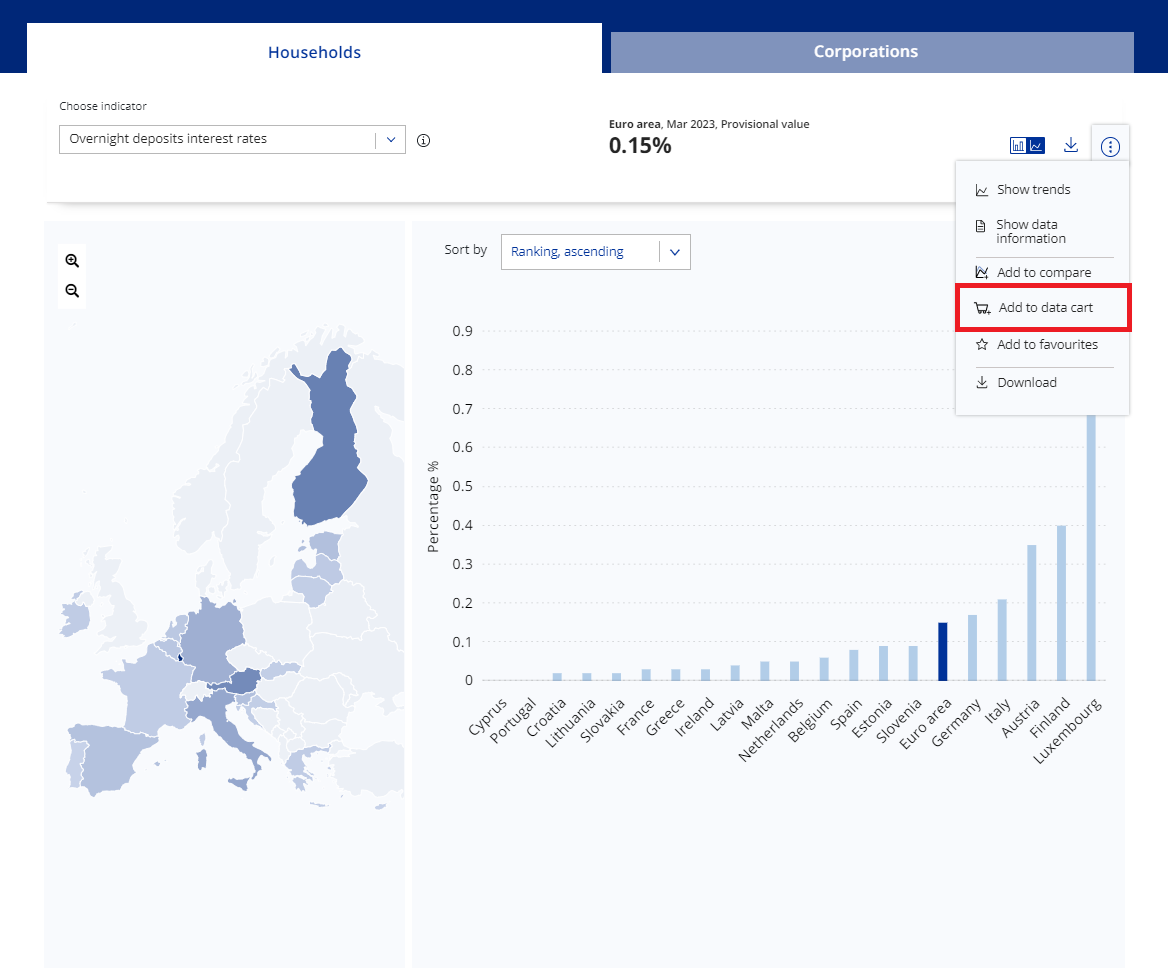
Task: Zoom out on the Europe map
Action: tap(72, 291)
